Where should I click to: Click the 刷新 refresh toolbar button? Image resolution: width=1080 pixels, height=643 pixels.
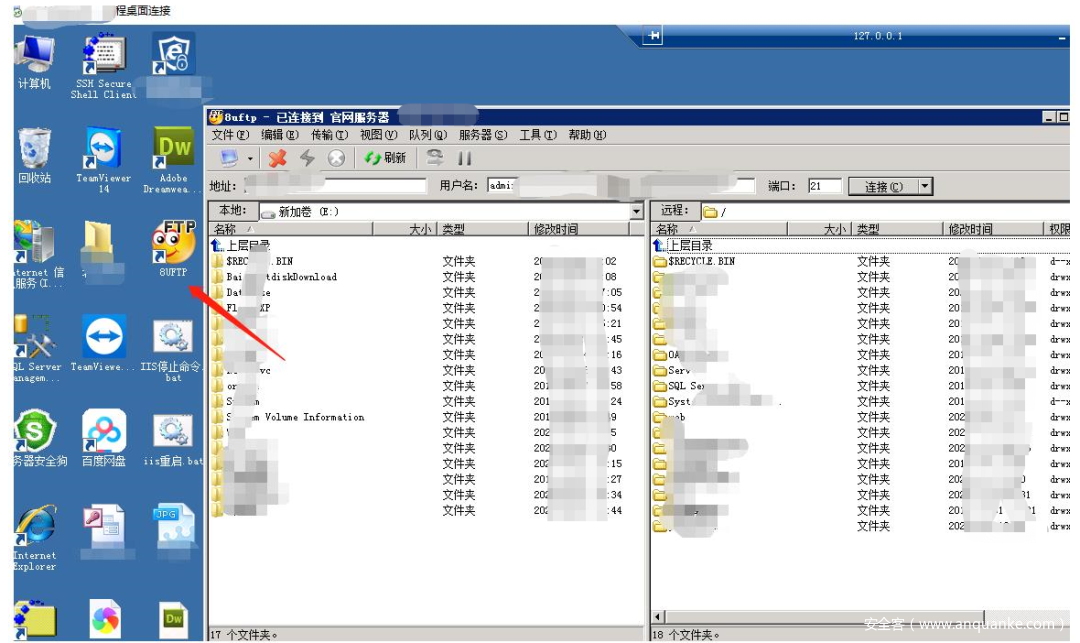pyautogui.click(x=386, y=158)
